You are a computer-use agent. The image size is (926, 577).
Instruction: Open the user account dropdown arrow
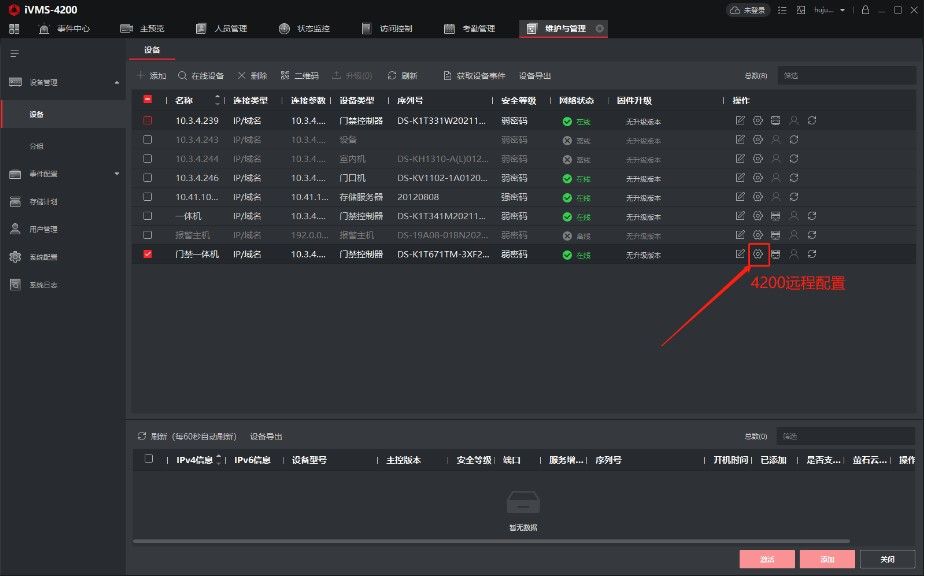click(x=842, y=10)
